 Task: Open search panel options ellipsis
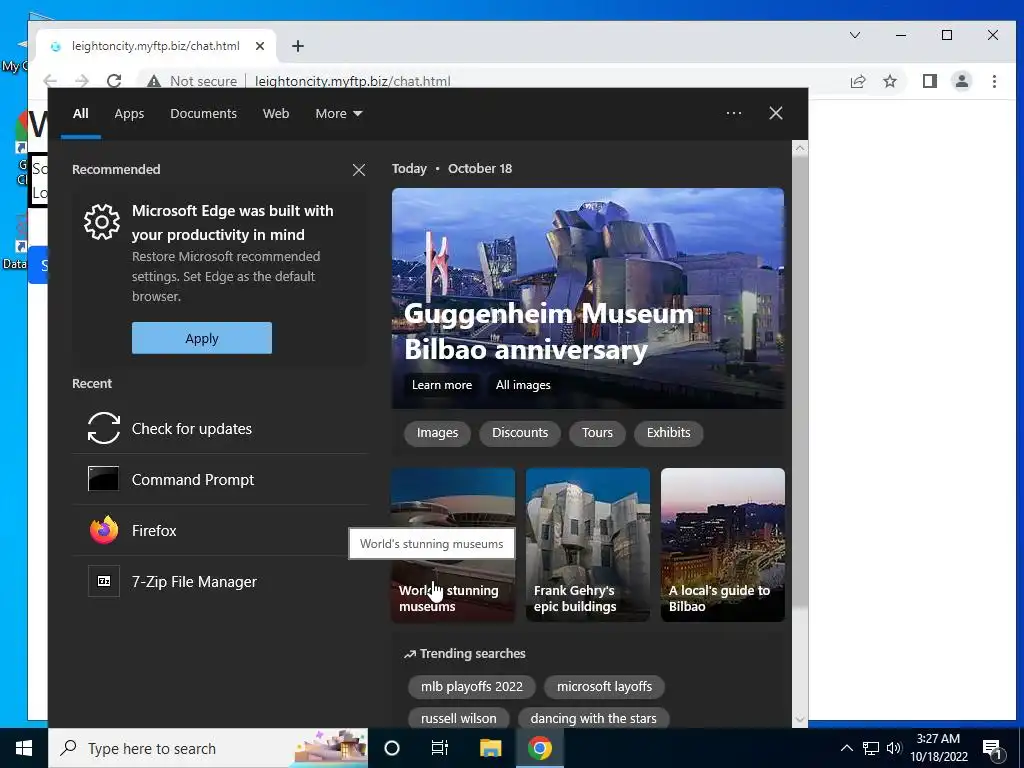coord(734,113)
